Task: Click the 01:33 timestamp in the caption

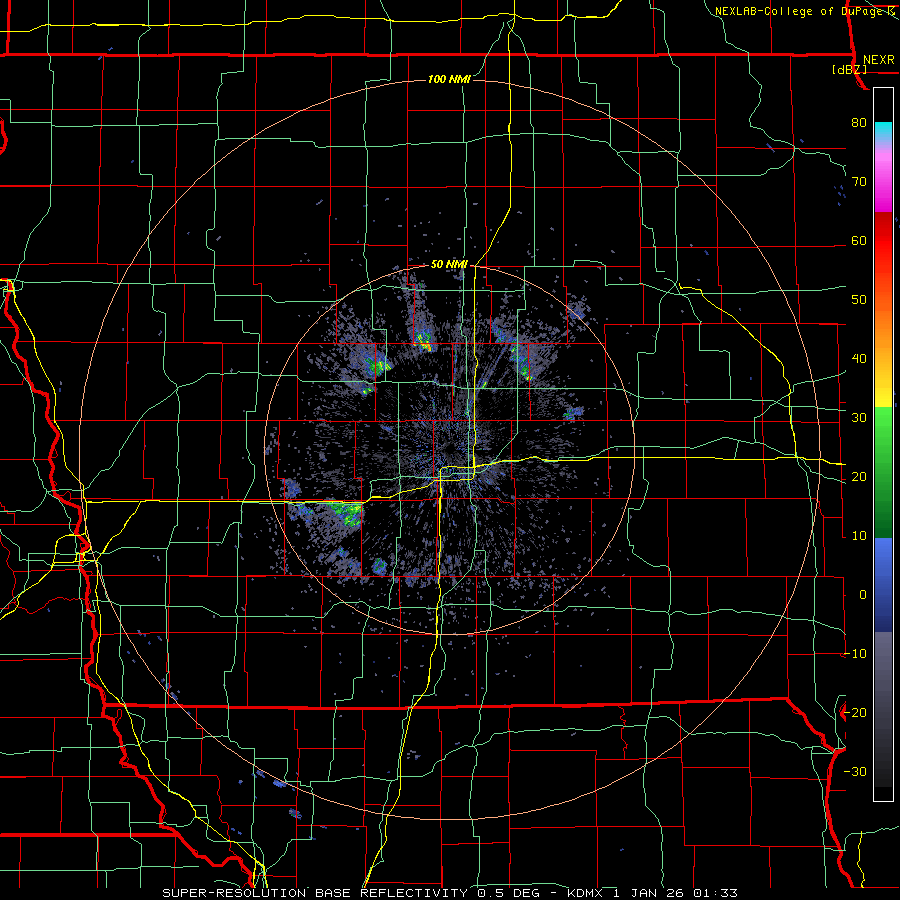Action: click(x=715, y=893)
